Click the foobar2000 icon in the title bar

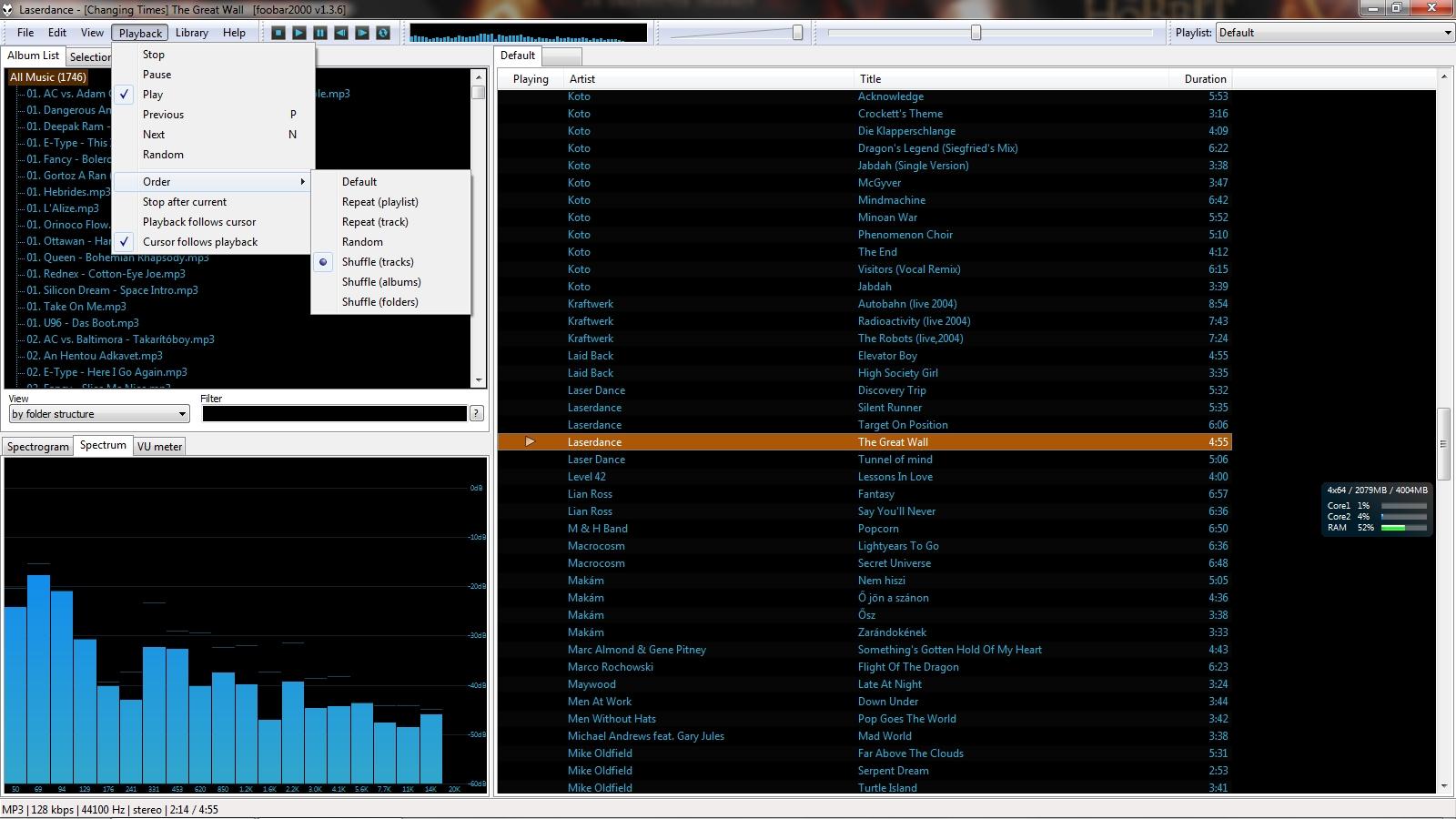pos(8,9)
